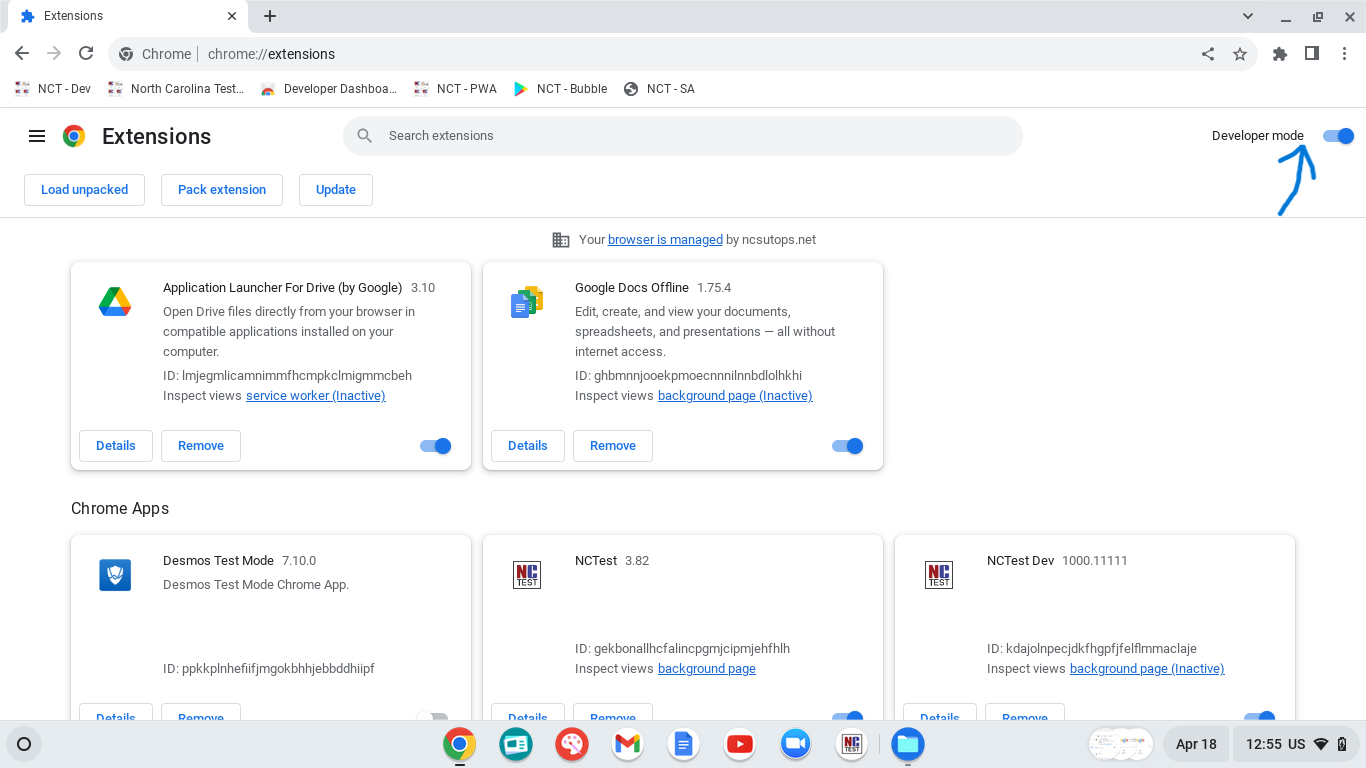This screenshot has width=1366, height=768.
Task: Click the Application Launcher For Drive icon
Action: point(115,301)
